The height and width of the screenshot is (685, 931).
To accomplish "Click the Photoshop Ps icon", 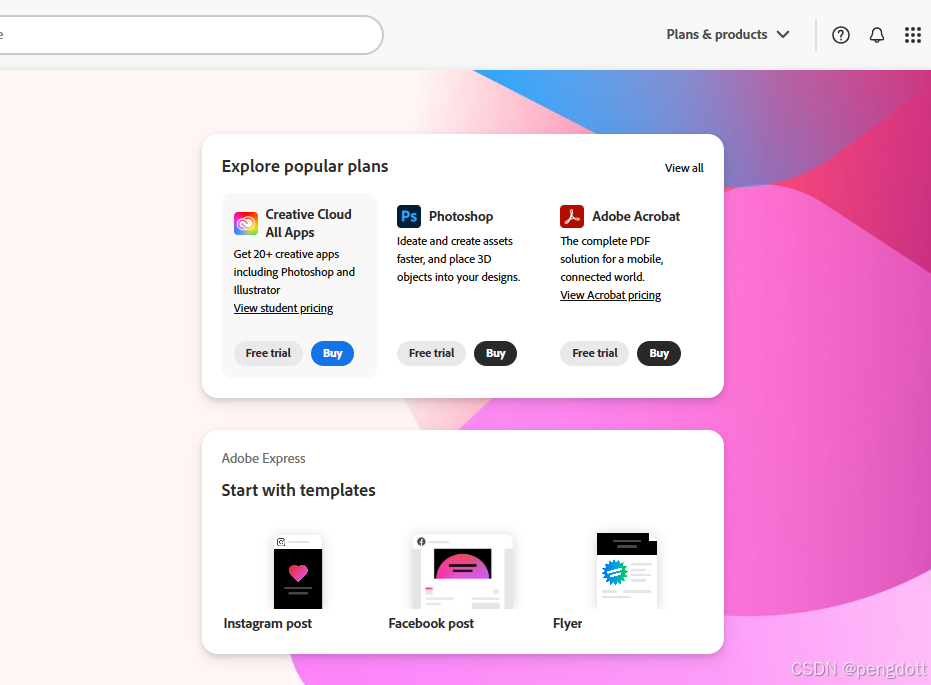I will (x=408, y=217).
